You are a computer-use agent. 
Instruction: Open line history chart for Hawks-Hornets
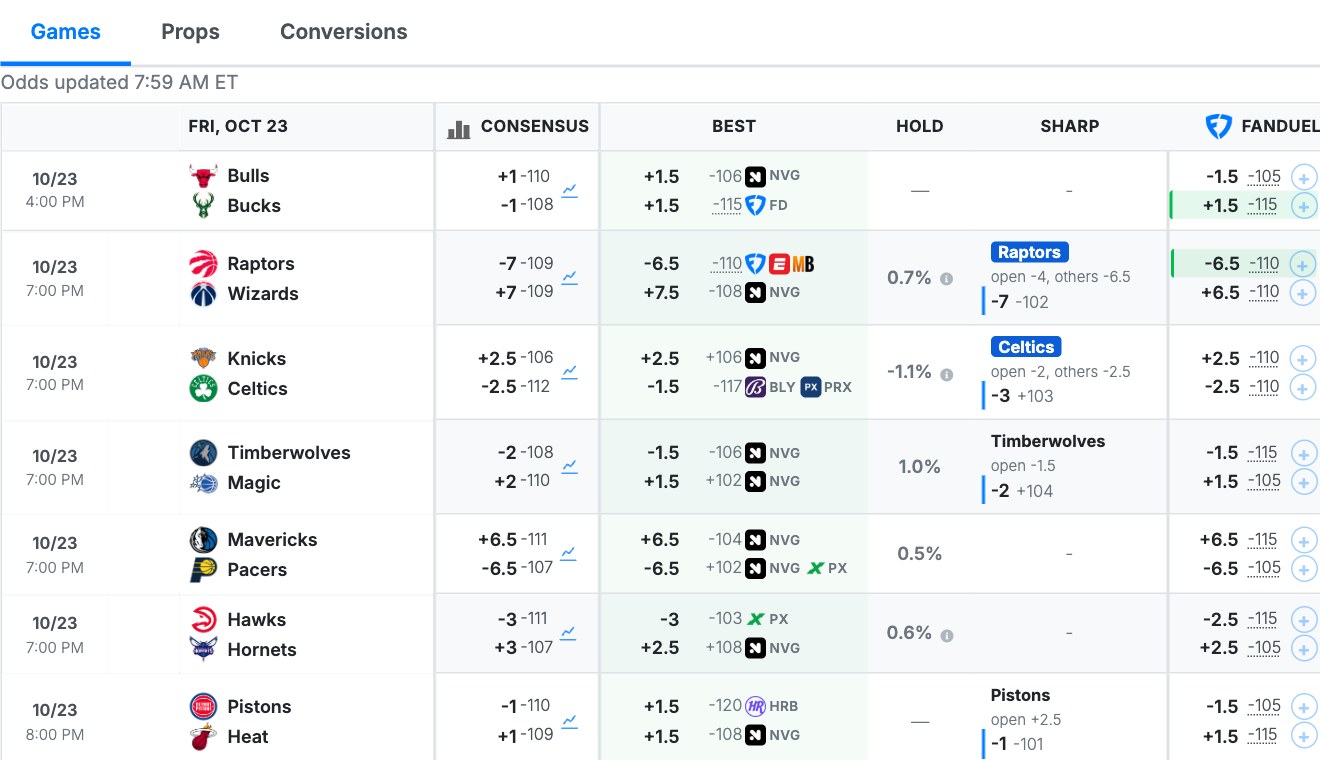pyautogui.click(x=569, y=633)
